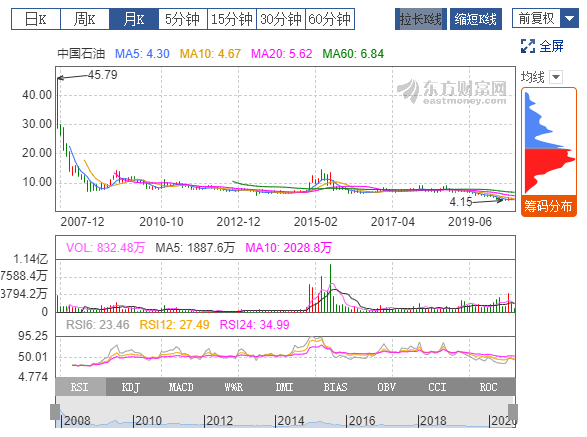Click the VOL: 832.48万 value
Viewport: 587px width, 437px height.
pyautogui.click(x=106, y=248)
